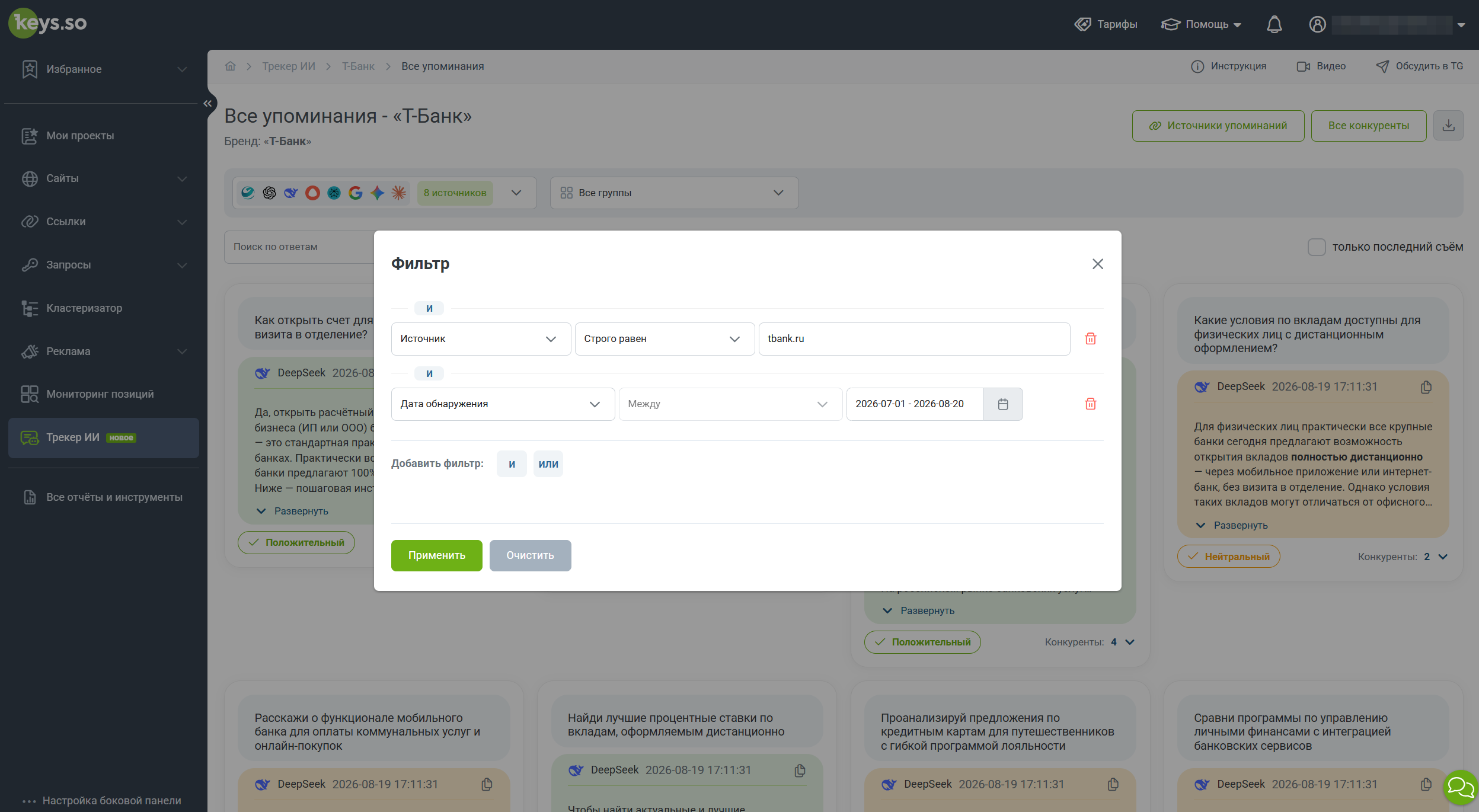Go to Трекер ИИ breadcrumb
1479x812 pixels.
point(289,66)
